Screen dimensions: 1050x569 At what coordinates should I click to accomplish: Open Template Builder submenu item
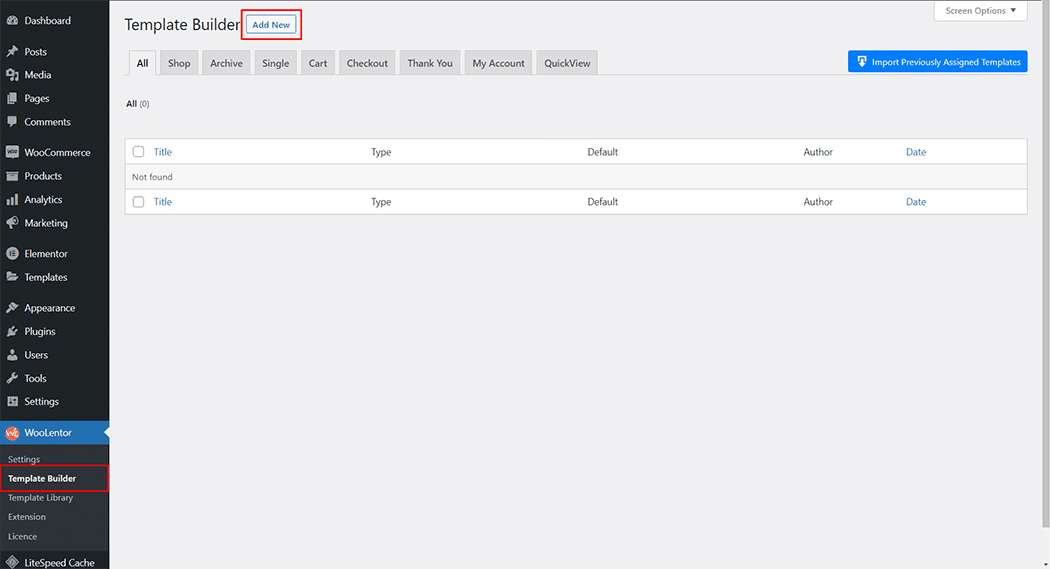pyautogui.click(x=42, y=479)
